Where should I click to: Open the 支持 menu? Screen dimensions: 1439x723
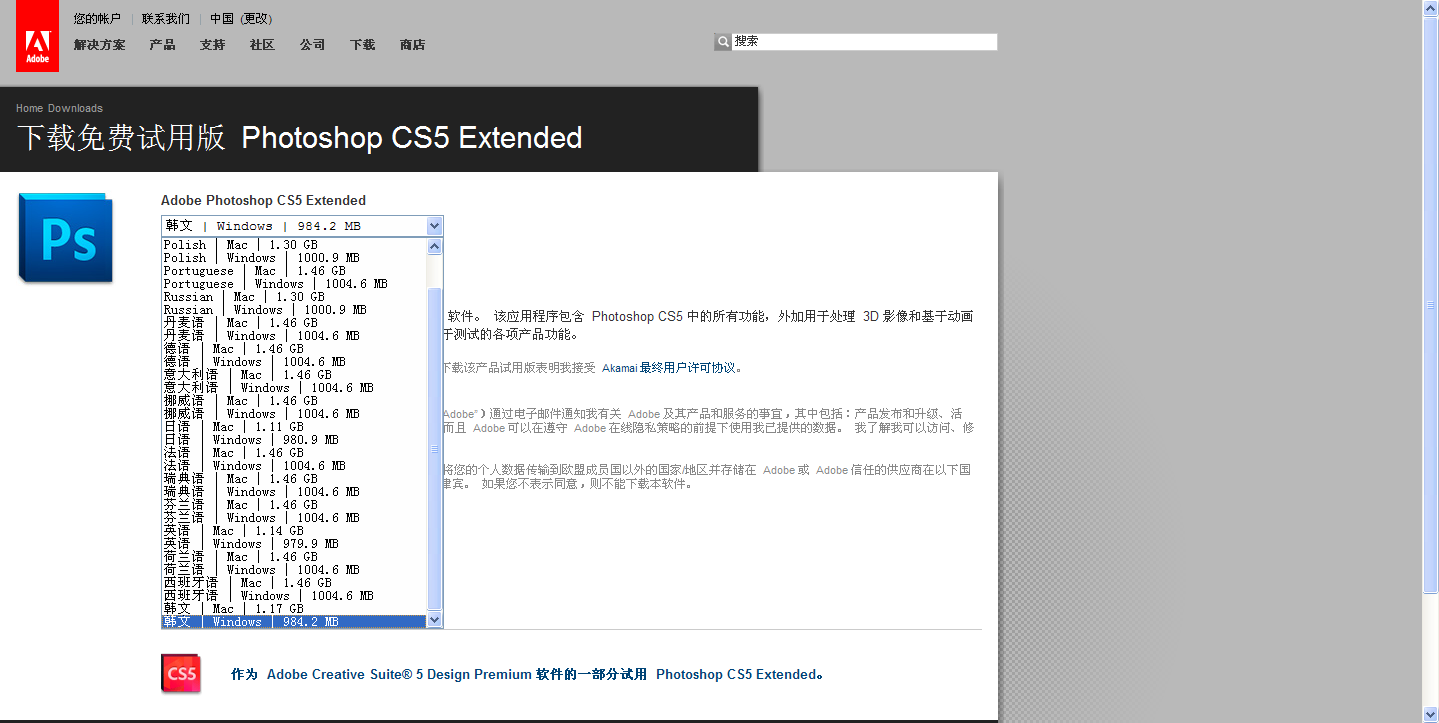[x=212, y=45]
